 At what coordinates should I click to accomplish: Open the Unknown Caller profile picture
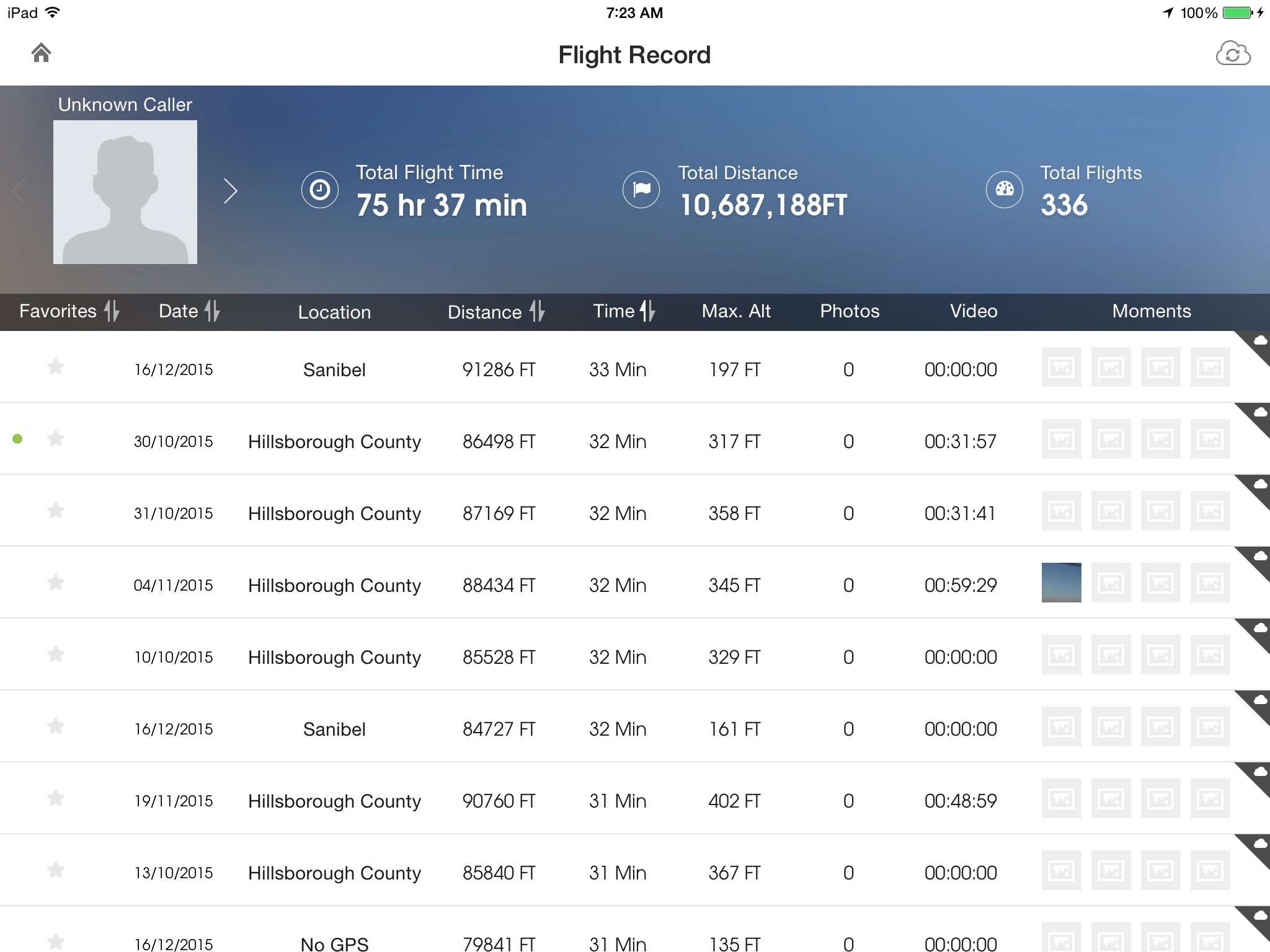point(125,192)
